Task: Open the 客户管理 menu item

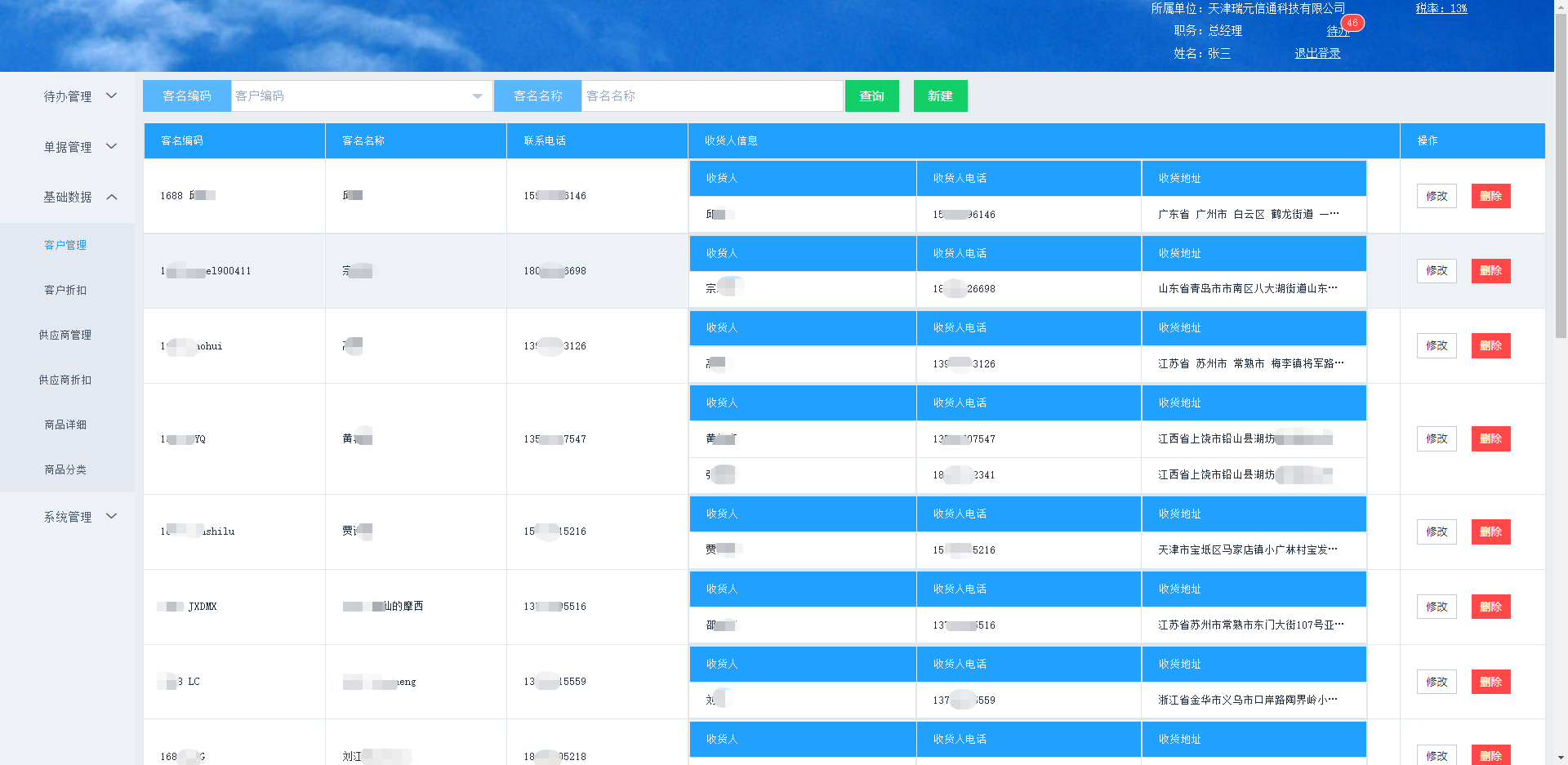Action: (65, 245)
